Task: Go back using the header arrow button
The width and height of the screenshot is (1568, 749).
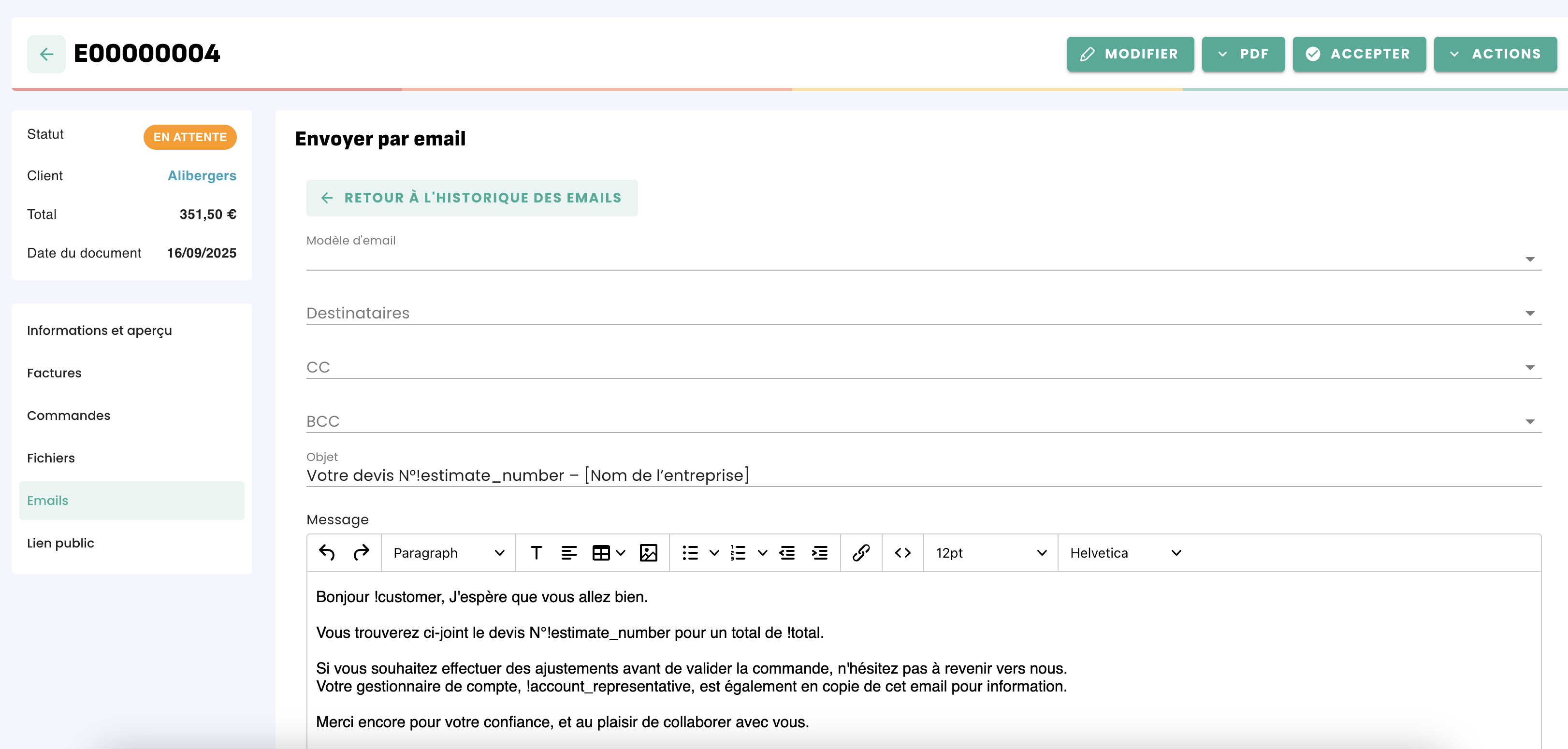Action: pos(46,54)
